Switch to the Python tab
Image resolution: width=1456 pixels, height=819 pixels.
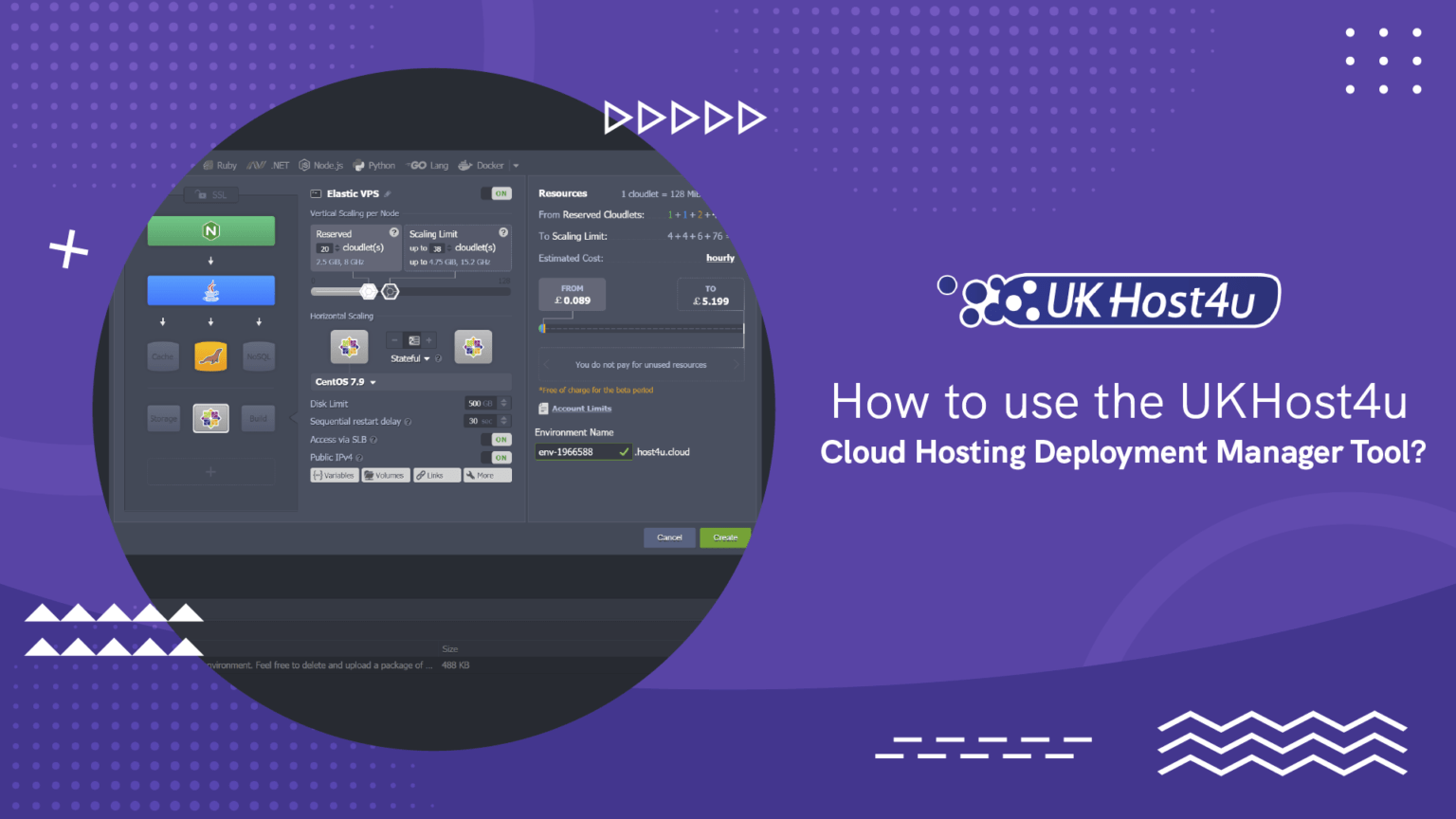(x=374, y=166)
